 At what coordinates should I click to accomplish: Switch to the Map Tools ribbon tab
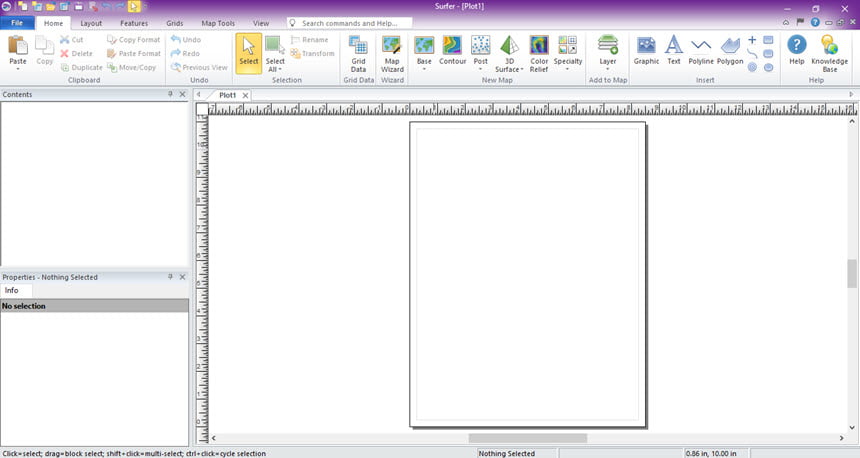coord(218,23)
